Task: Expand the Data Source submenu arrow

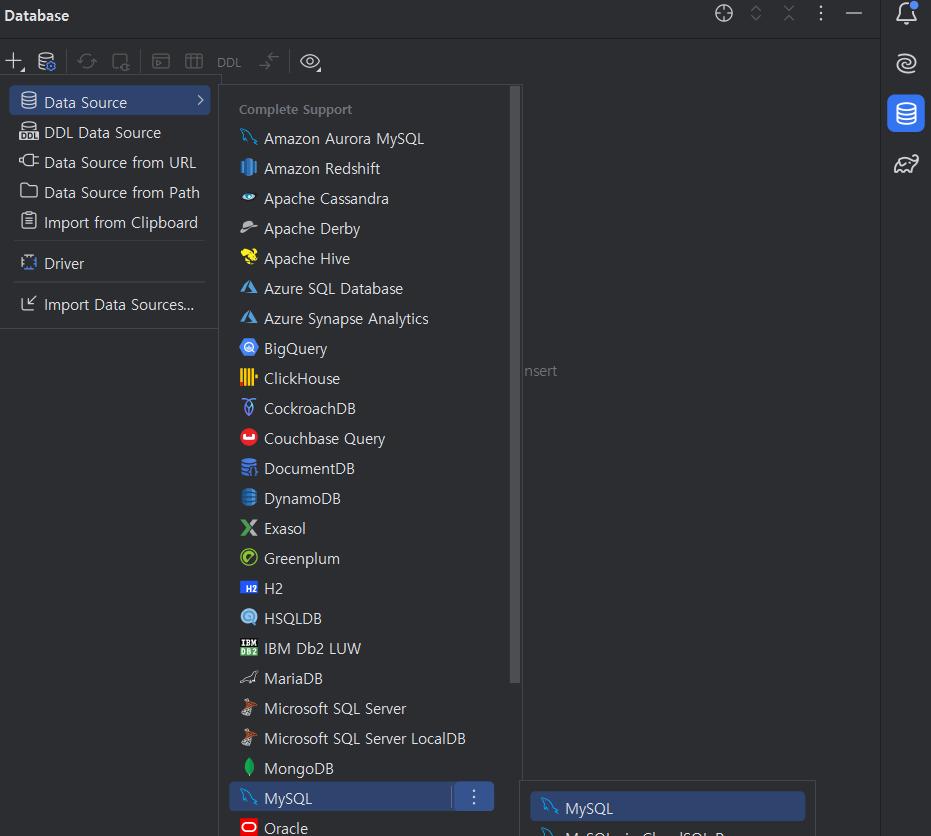Action: pyautogui.click(x=200, y=101)
